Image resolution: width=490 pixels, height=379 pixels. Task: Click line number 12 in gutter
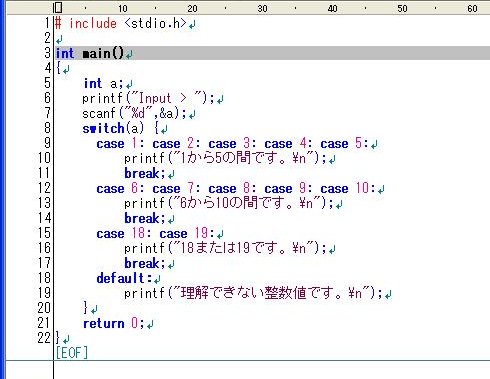click(44, 188)
